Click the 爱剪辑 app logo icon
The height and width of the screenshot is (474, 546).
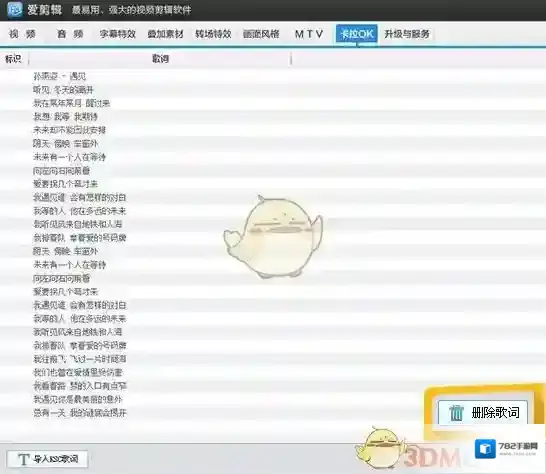15,9
